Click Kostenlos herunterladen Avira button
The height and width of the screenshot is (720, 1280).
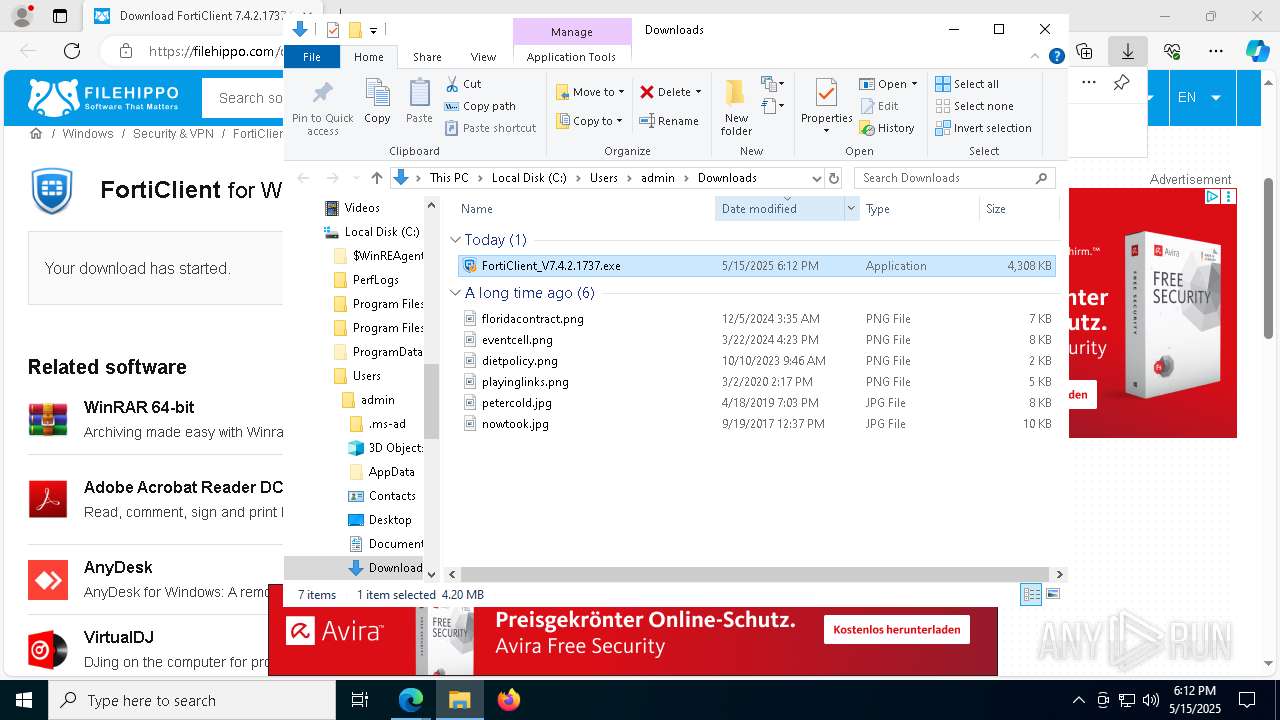(x=896, y=630)
